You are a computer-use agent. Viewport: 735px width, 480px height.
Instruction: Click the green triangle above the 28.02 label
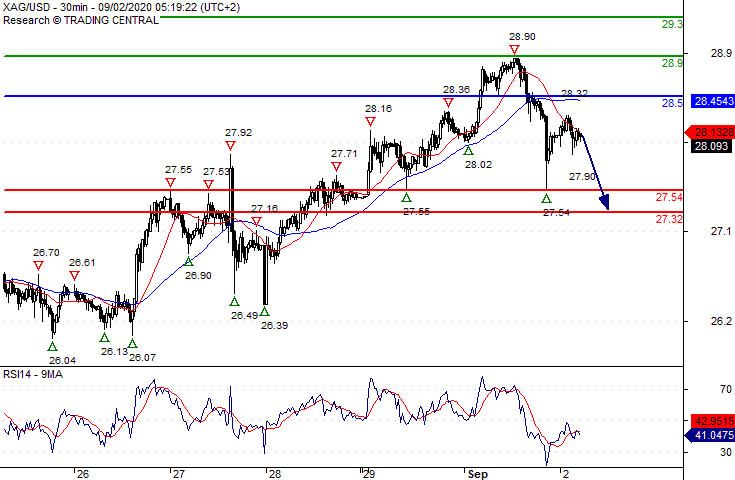(468, 150)
